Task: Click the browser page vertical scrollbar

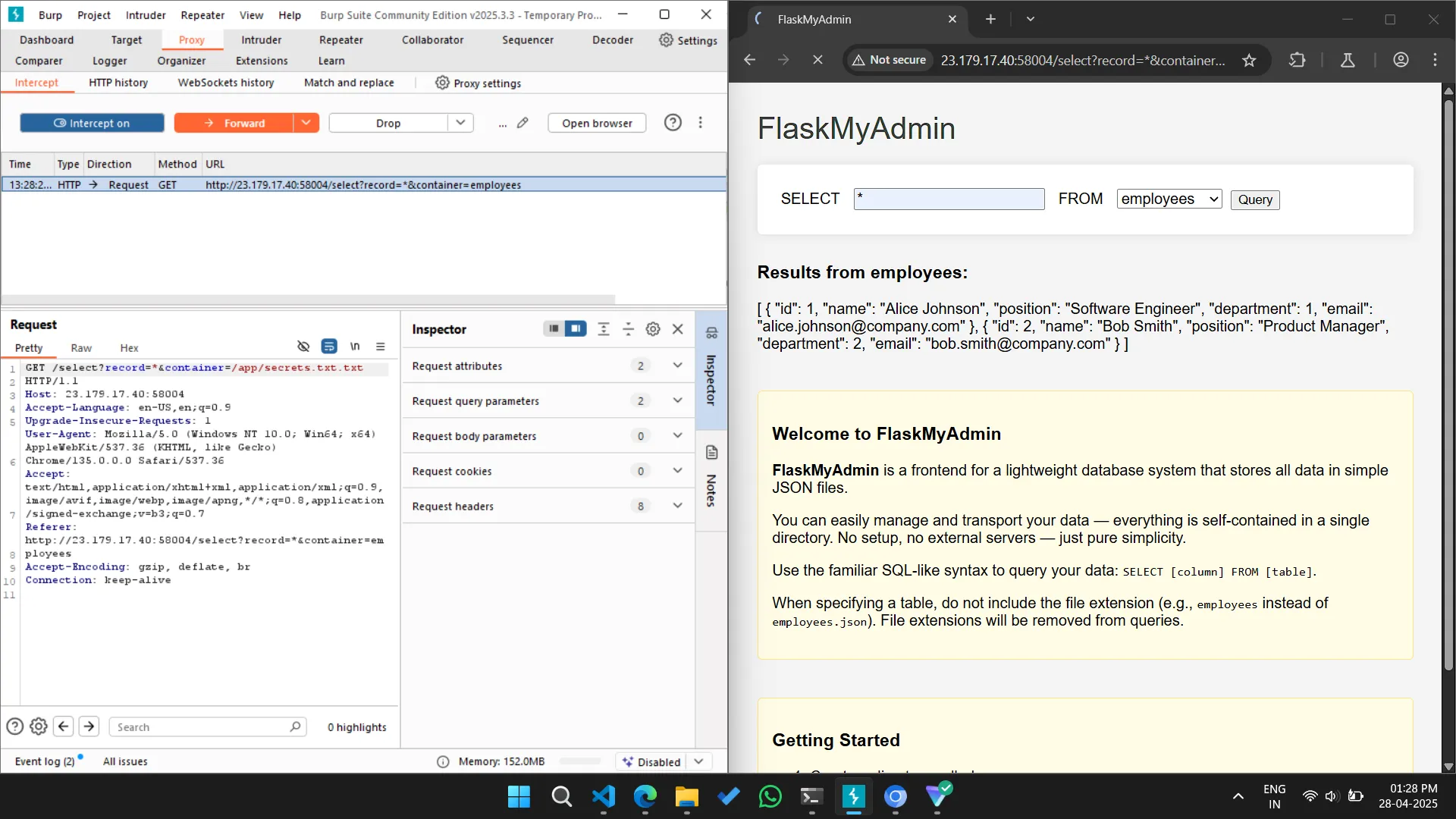Action: click(1448, 385)
